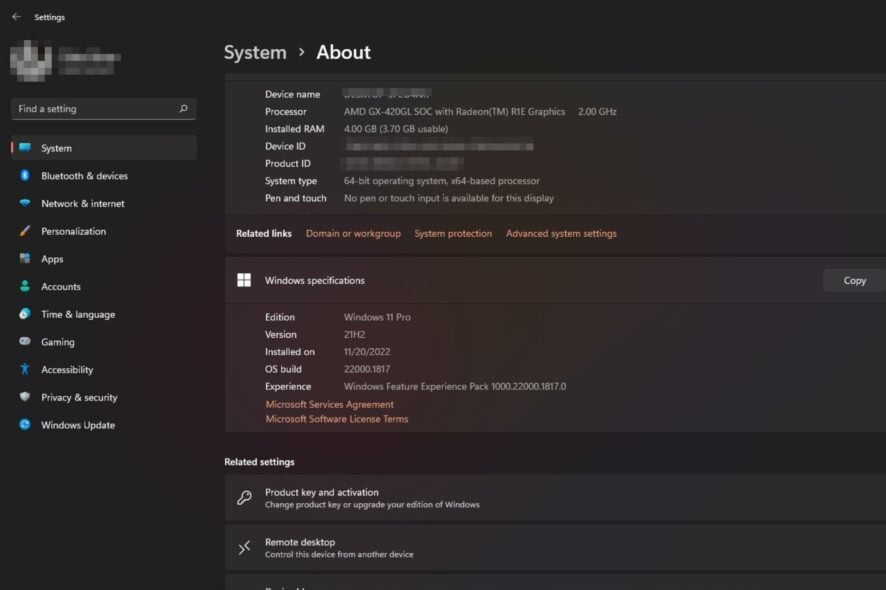The image size is (886, 590).
Task: Open Accessibility settings
Action: pyautogui.click(x=103, y=370)
